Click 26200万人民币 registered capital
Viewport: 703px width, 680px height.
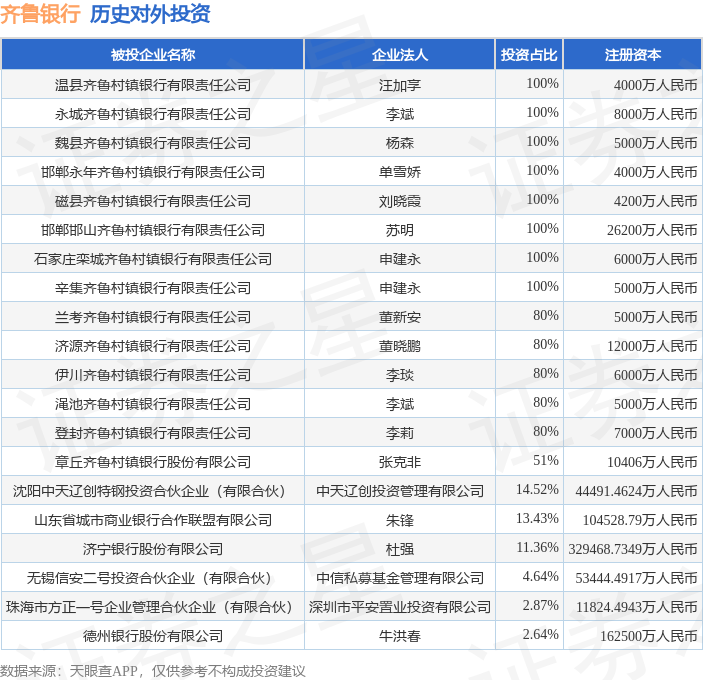click(x=652, y=230)
